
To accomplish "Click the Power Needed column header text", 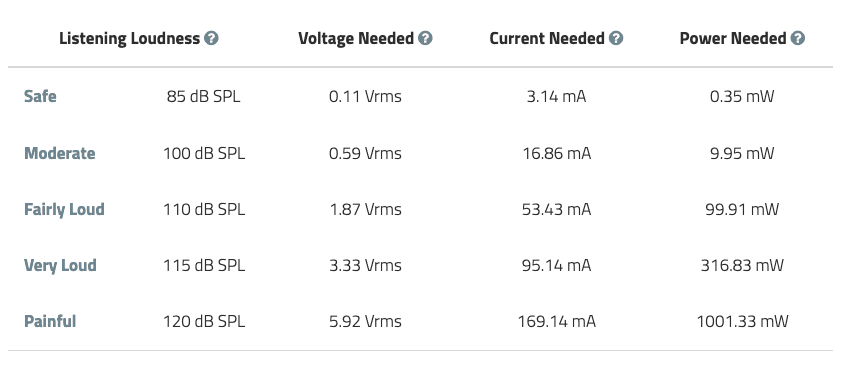I will point(733,38).
